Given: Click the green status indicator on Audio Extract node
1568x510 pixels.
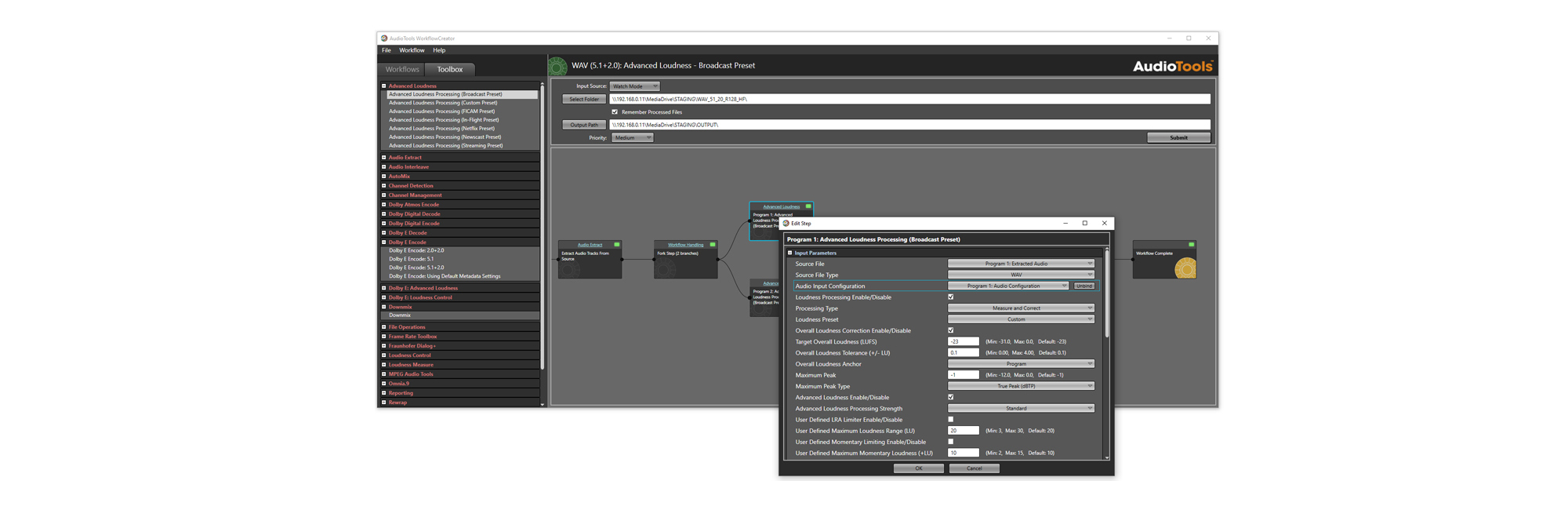Looking at the screenshot, I should [x=617, y=245].
